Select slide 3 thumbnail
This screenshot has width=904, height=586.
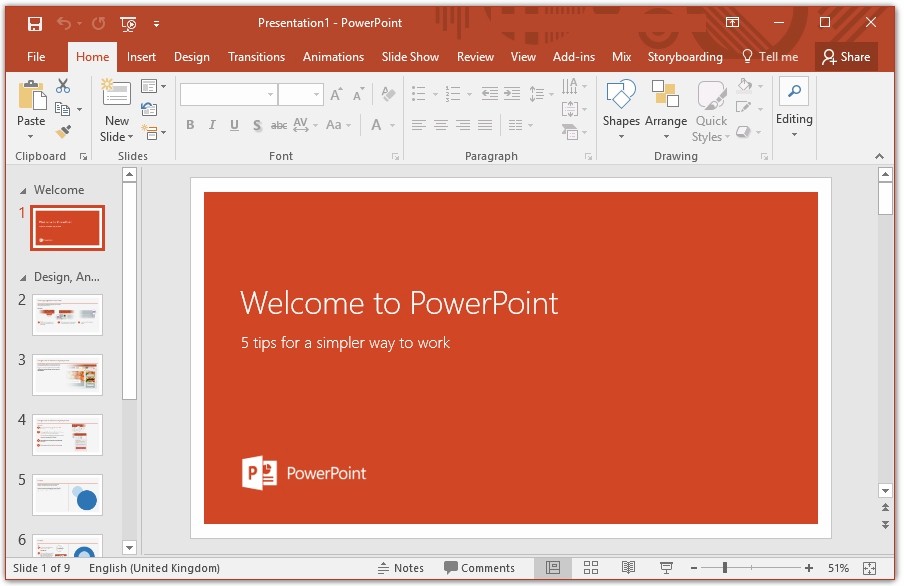67,375
